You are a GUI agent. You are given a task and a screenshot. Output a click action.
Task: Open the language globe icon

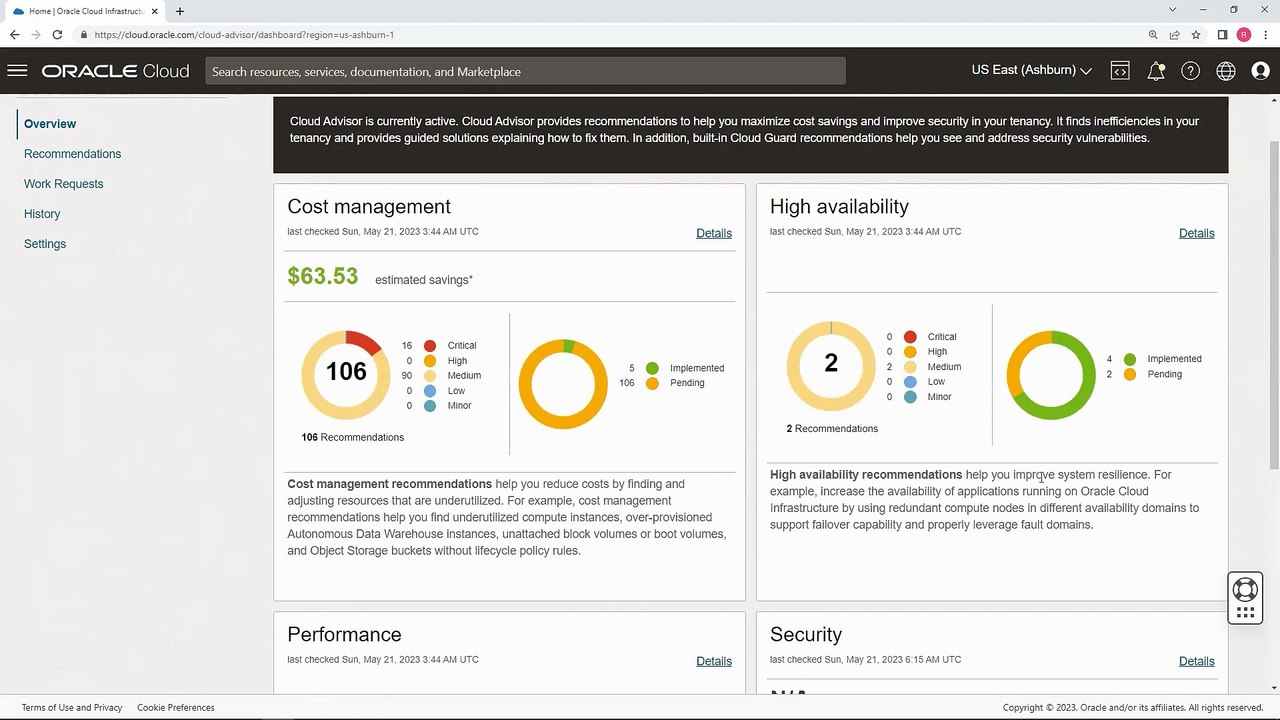1226,71
